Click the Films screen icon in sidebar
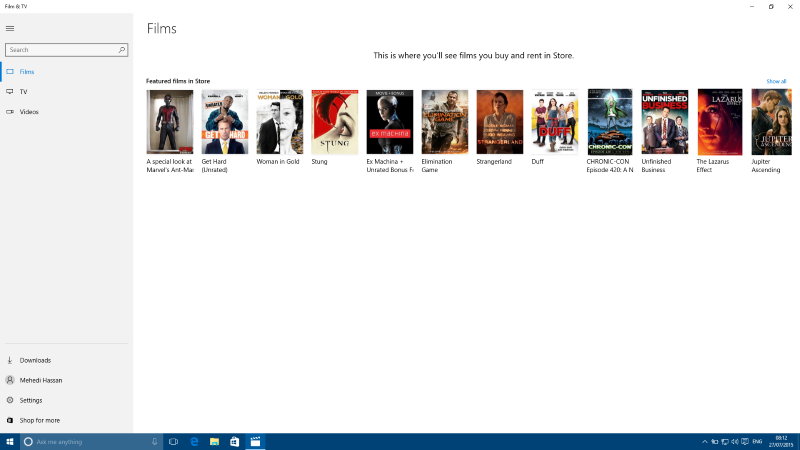800x450 pixels. click(10, 72)
